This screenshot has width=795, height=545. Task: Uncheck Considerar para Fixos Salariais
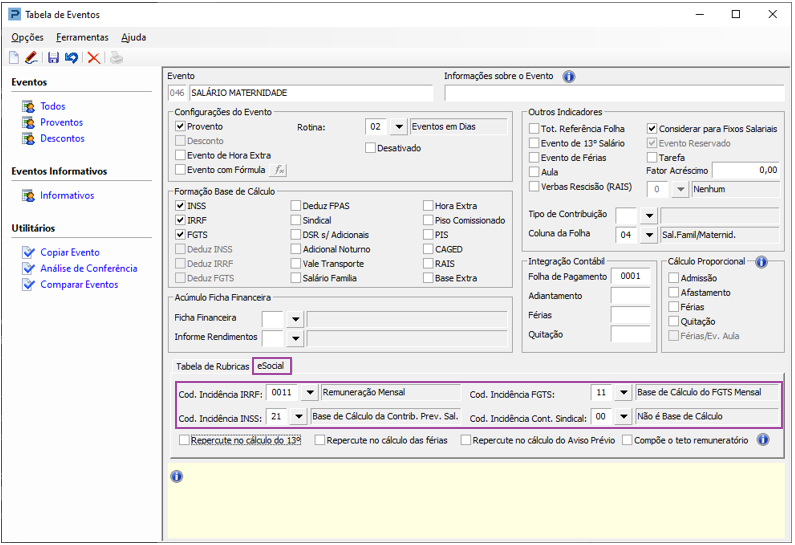click(x=652, y=129)
